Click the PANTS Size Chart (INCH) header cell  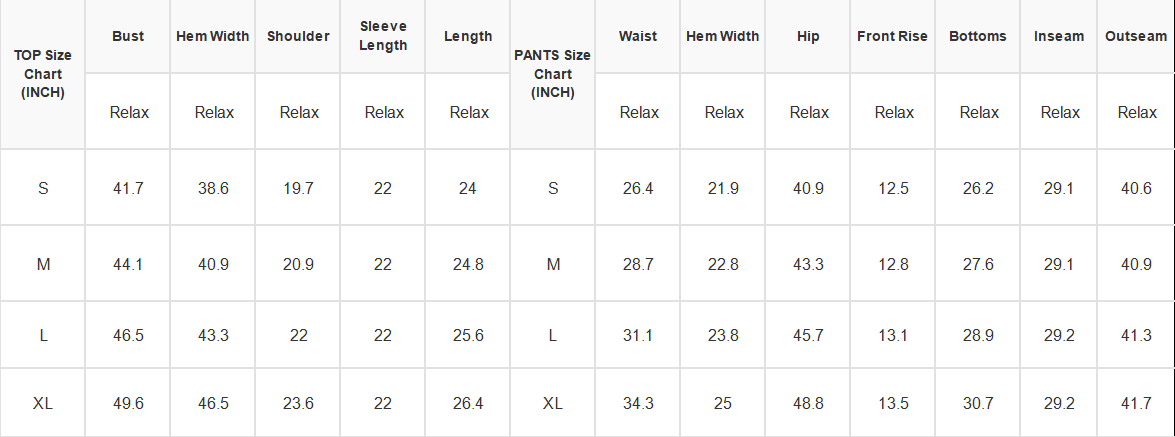(x=553, y=74)
